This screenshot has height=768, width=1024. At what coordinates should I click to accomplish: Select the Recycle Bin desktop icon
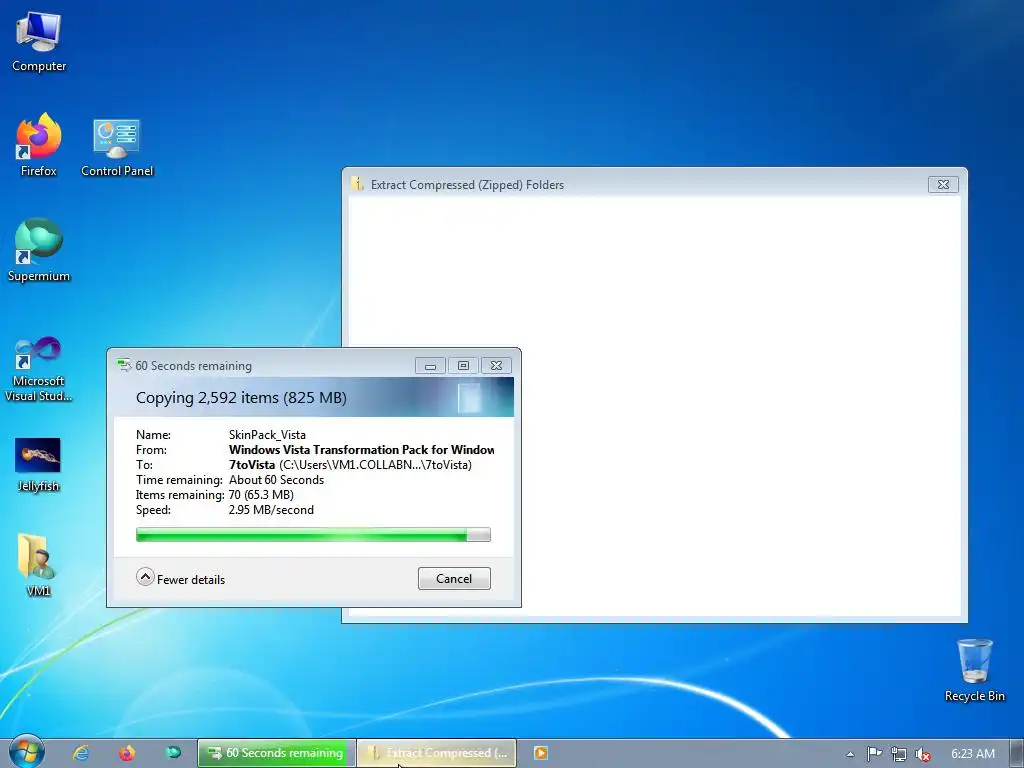[974, 670]
